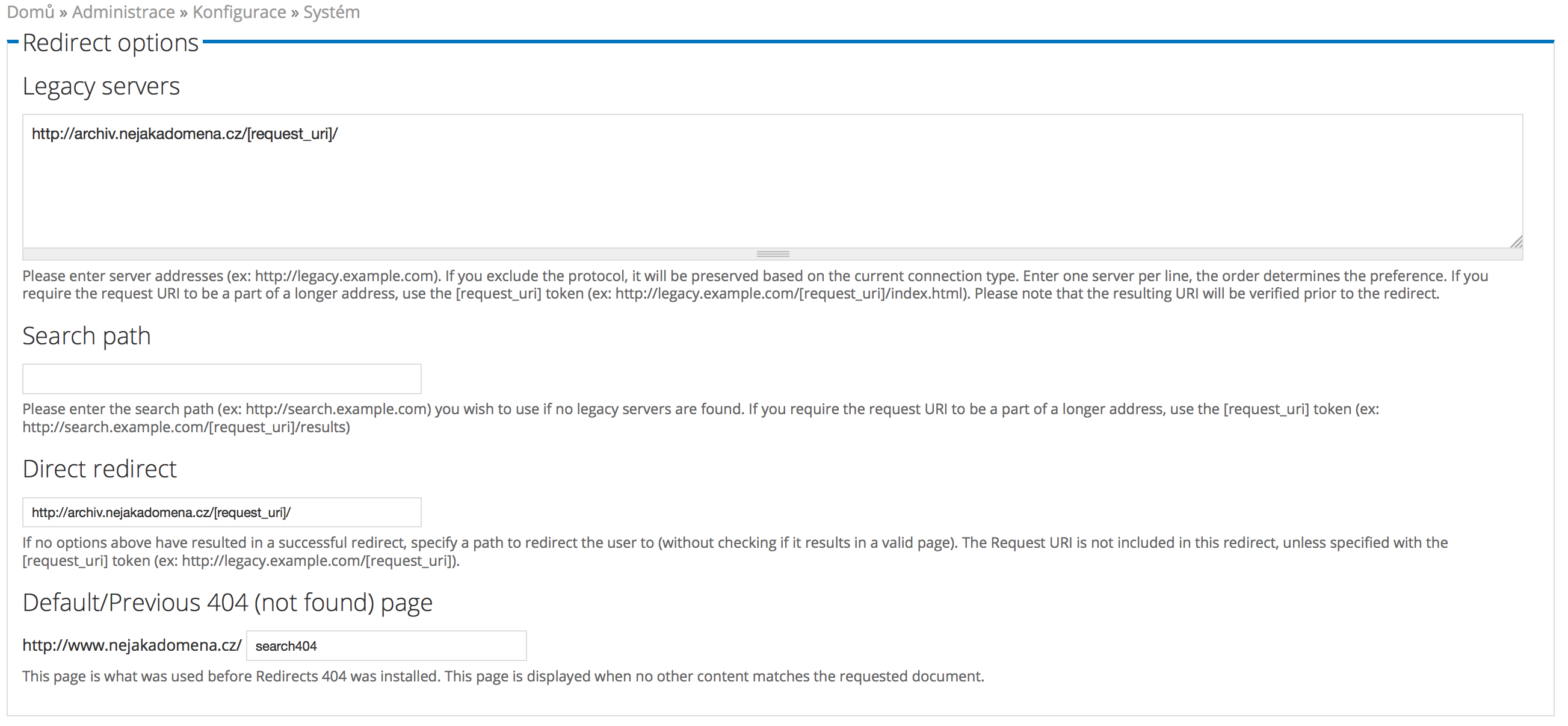Image resolution: width=1568 pixels, height=726 pixels.
Task: Click the Redirect options fieldset legend
Action: (111, 43)
